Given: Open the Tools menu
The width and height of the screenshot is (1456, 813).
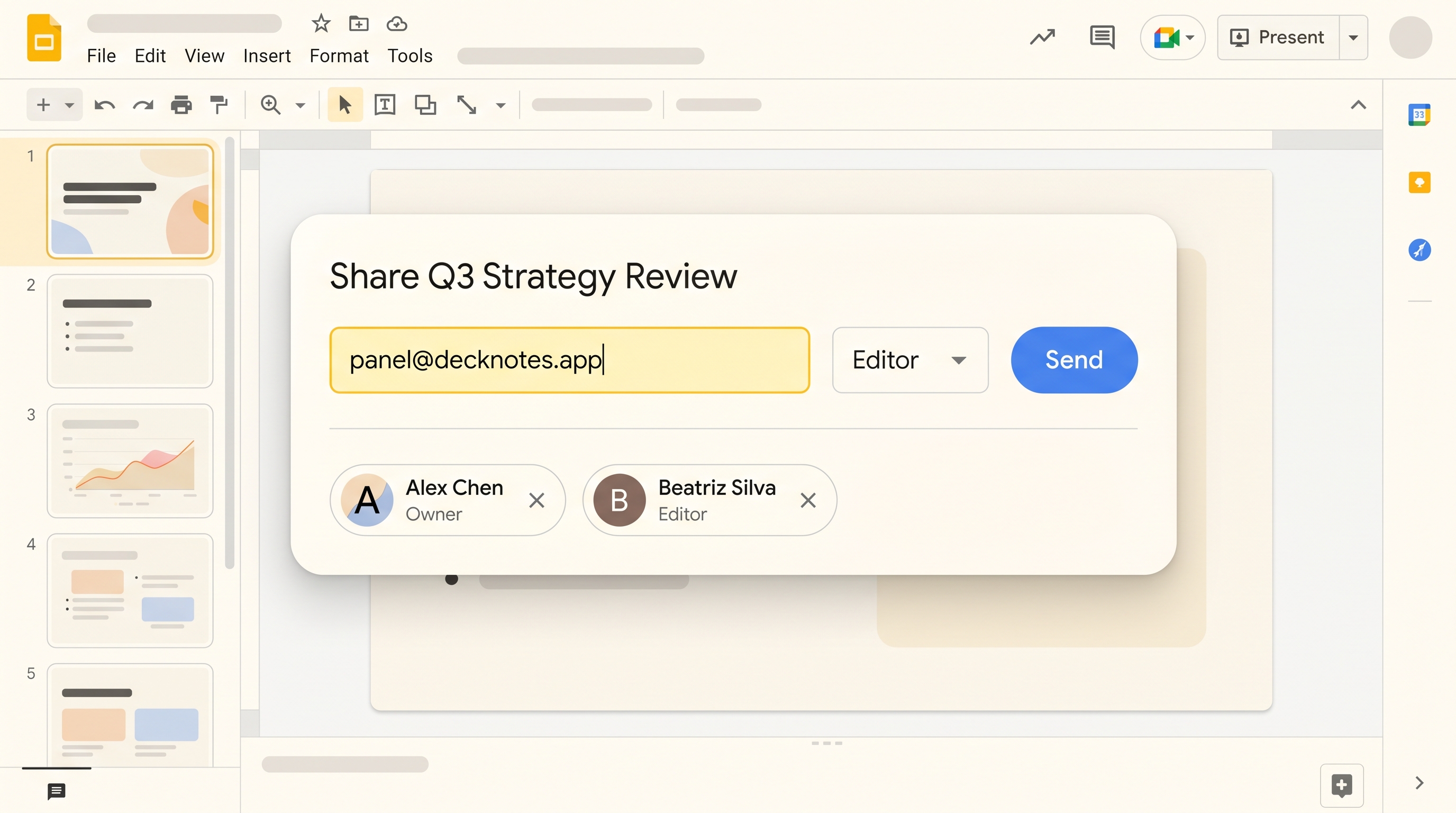Looking at the screenshot, I should pyautogui.click(x=410, y=56).
